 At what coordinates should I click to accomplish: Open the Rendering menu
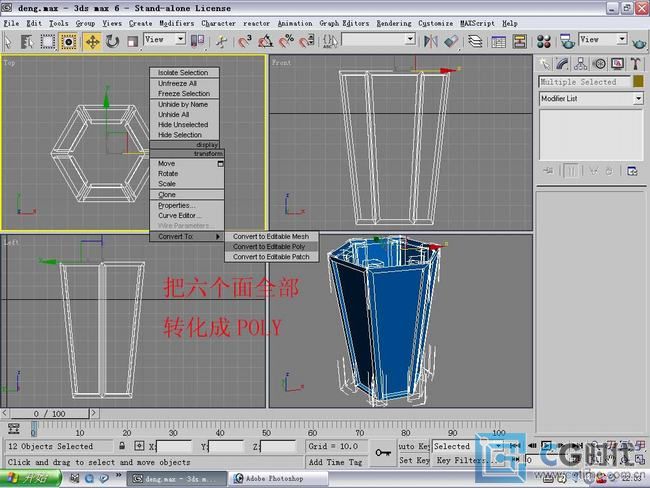click(394, 23)
